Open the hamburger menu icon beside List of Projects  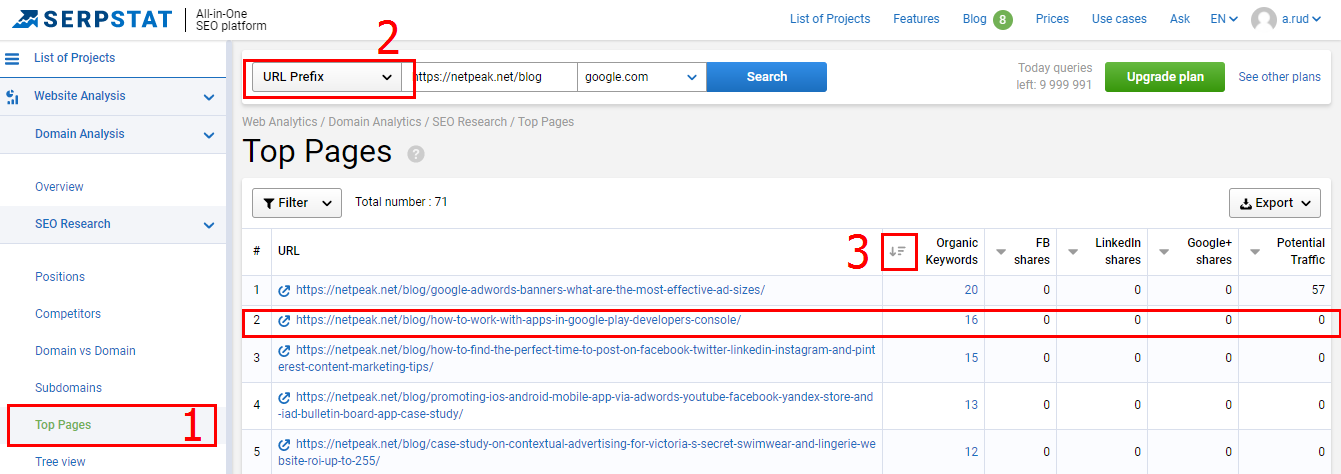(x=13, y=59)
